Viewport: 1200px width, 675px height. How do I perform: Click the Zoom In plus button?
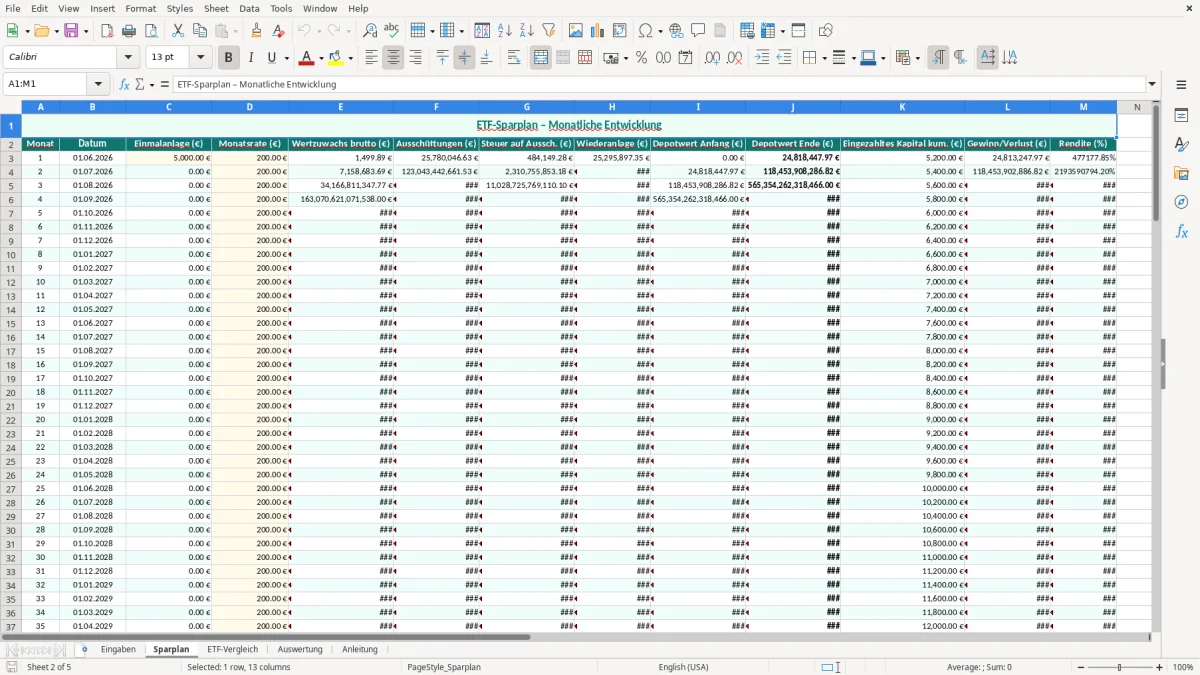pos(1159,667)
